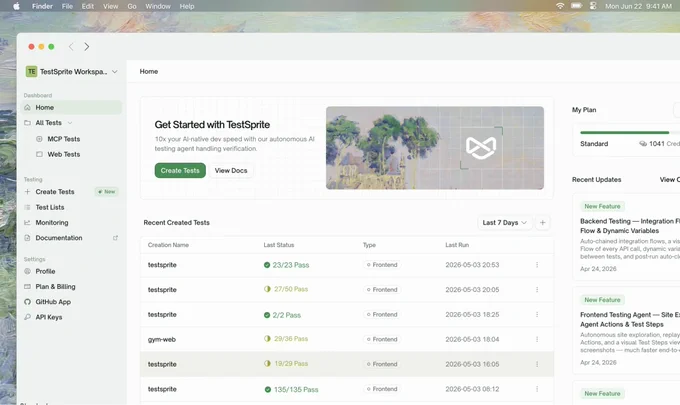Go back with the left arrow
The height and width of the screenshot is (405, 680).
coord(71,46)
